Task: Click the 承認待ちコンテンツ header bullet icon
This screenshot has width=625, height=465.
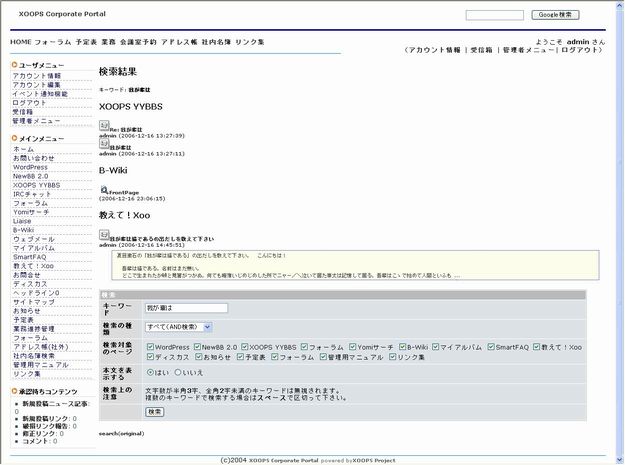Action: tap(15, 391)
